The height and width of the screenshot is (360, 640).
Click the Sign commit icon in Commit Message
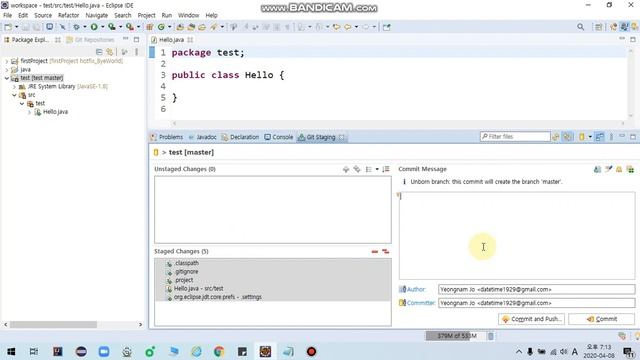click(619, 169)
